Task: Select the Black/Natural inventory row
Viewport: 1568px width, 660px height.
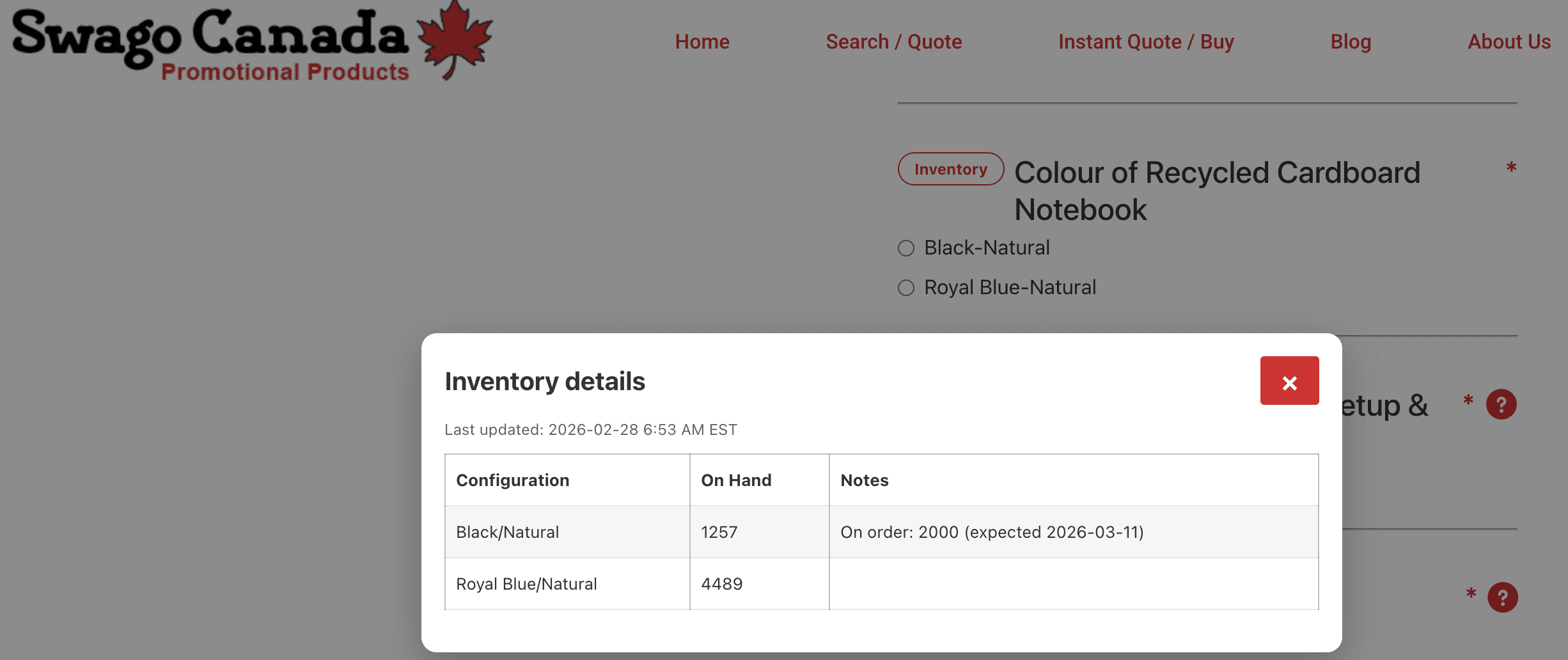Action: 507,531
